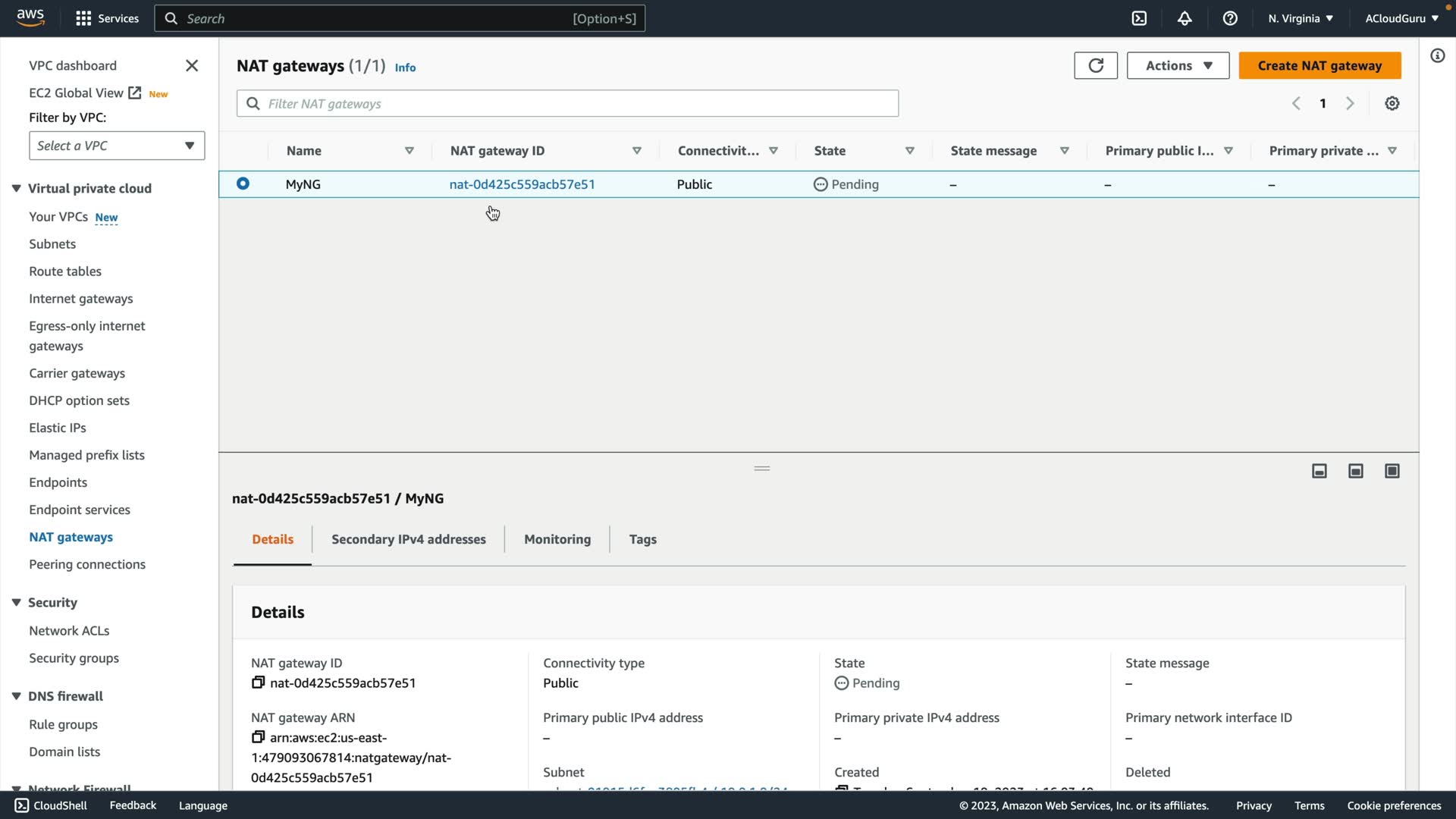Open nat-0d425c559acb57e51 link in table
1456x819 pixels.
point(522,184)
